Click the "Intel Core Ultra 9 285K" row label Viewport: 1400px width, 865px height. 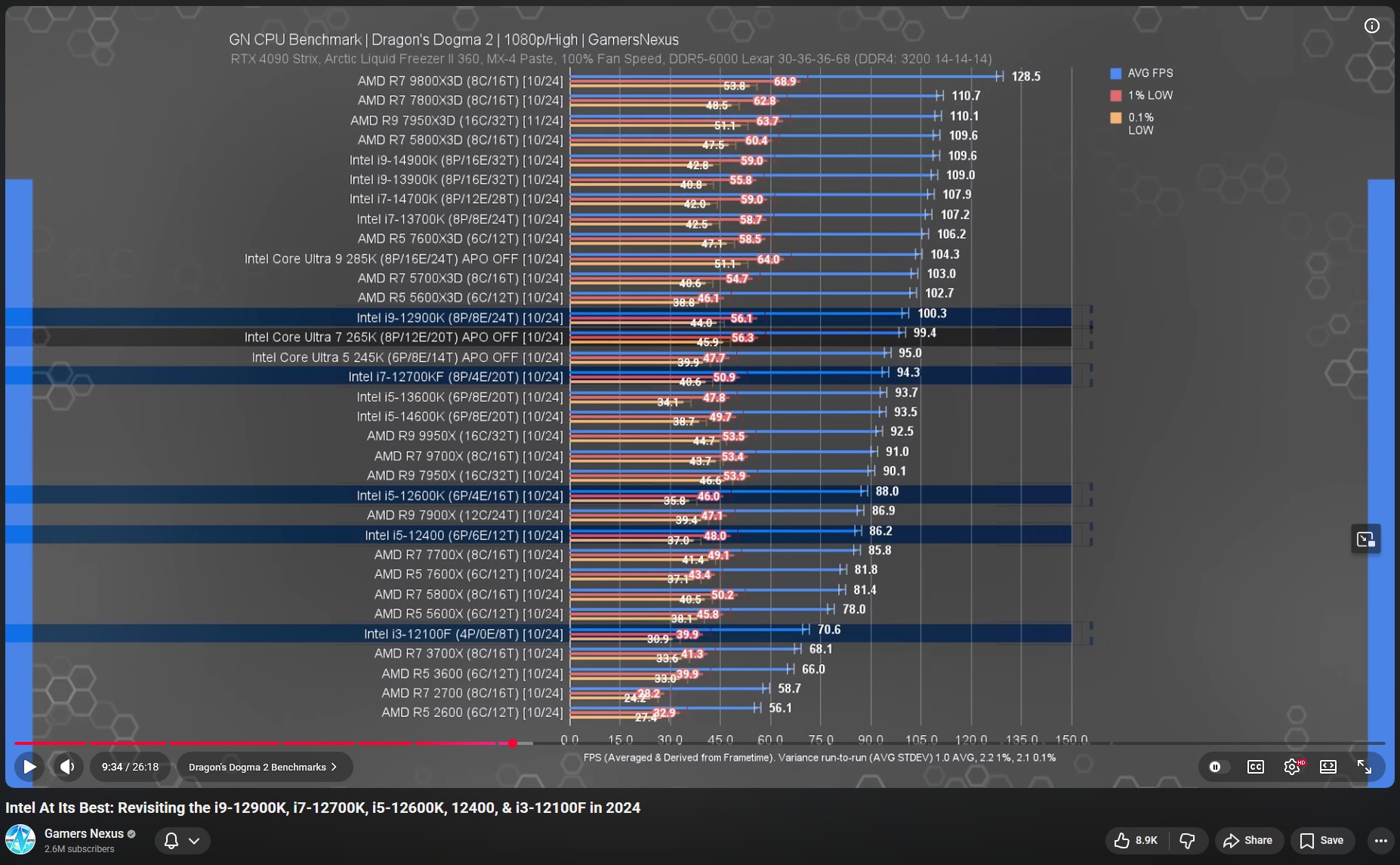(x=404, y=259)
